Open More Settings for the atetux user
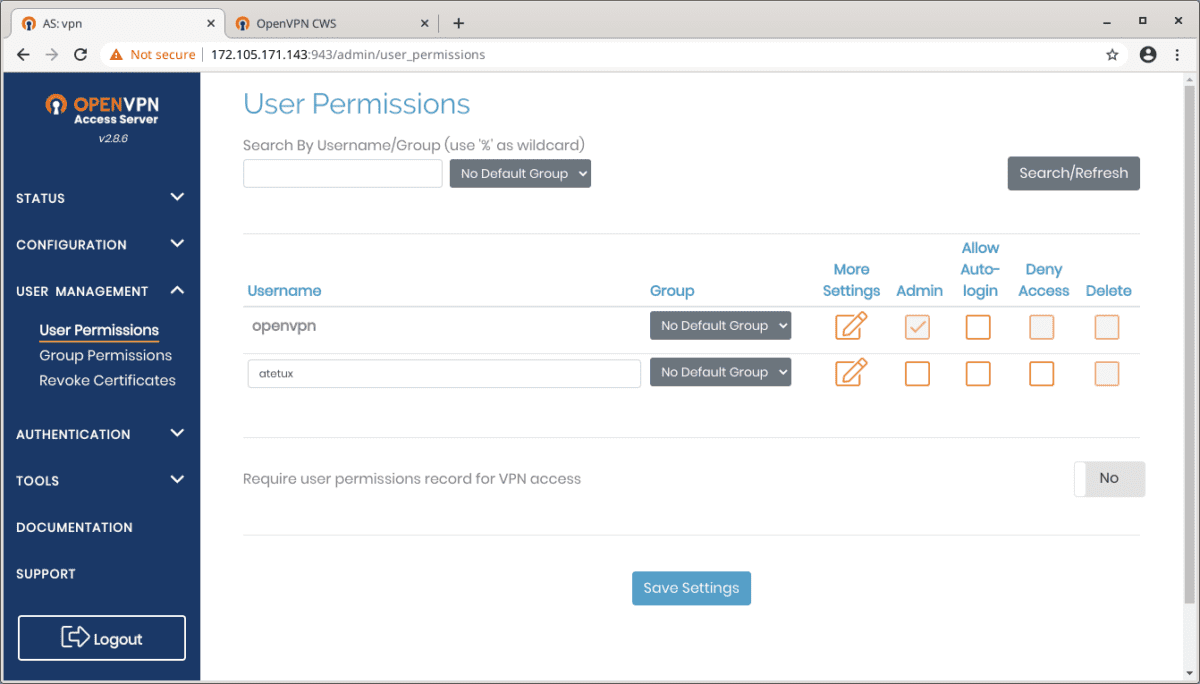Image resolution: width=1200 pixels, height=684 pixels. click(x=851, y=372)
